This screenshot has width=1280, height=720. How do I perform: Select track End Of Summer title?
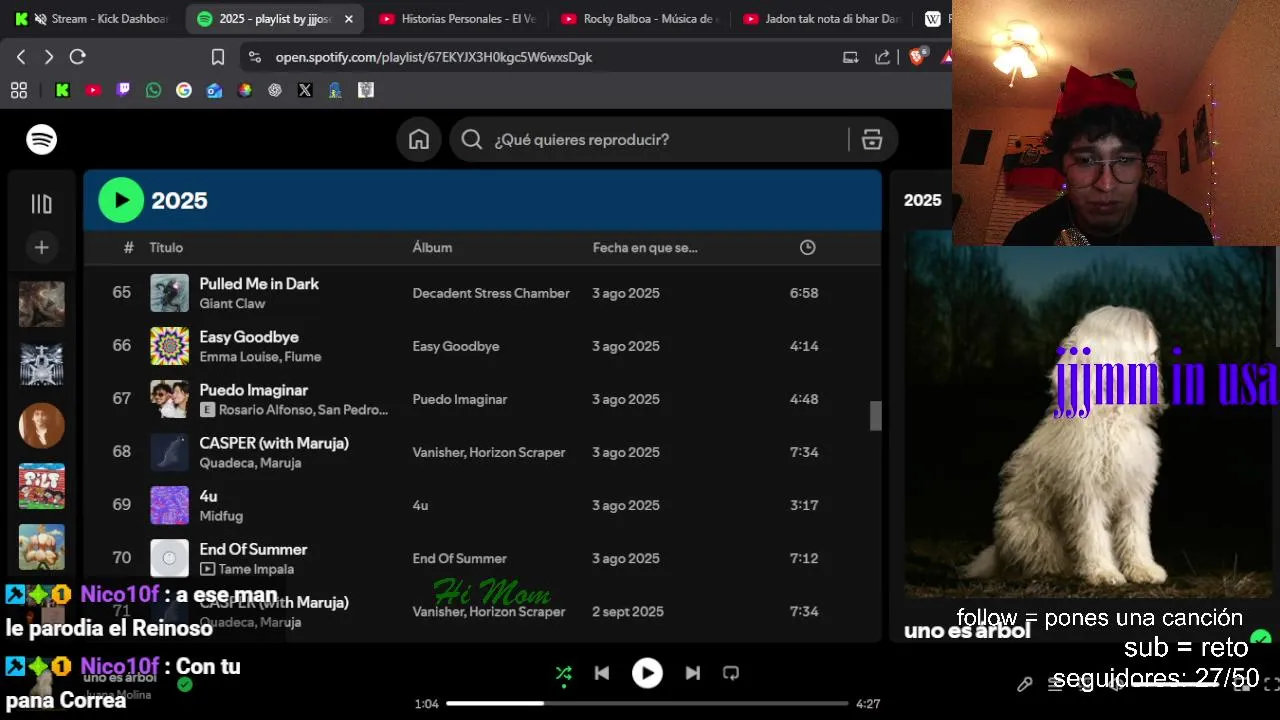coord(253,549)
